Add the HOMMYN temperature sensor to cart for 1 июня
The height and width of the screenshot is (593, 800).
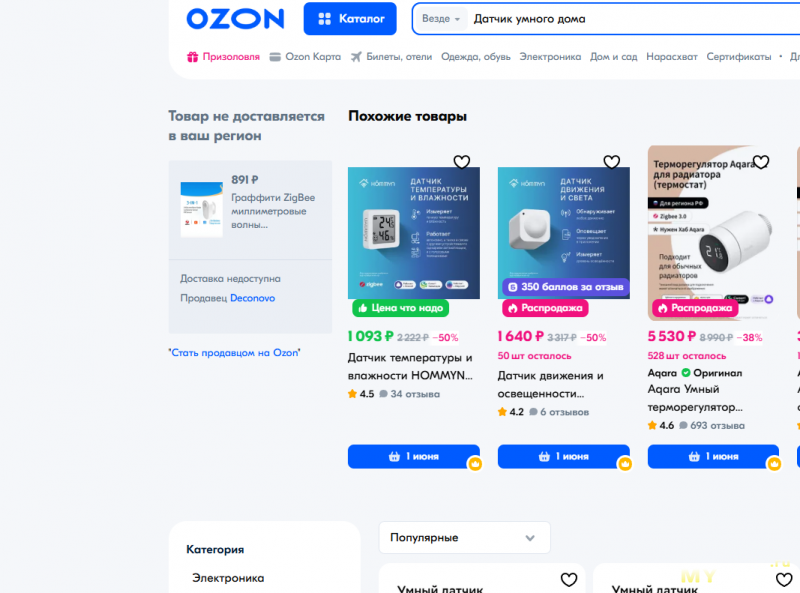coord(414,456)
